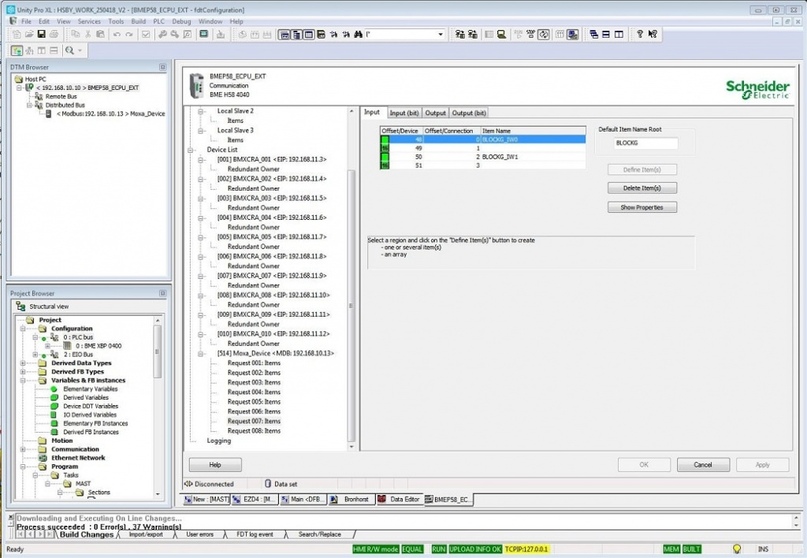Open the Build menu
This screenshot has width=807, height=558.
(138, 21)
